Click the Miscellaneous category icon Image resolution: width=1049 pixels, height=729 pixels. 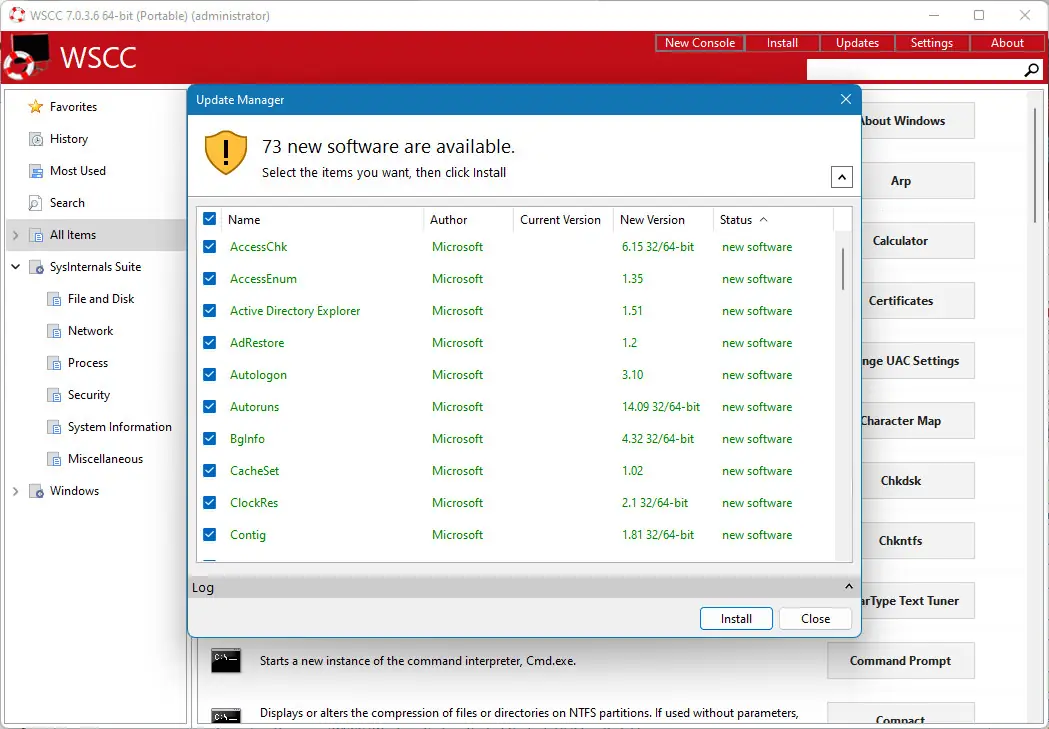pos(54,459)
